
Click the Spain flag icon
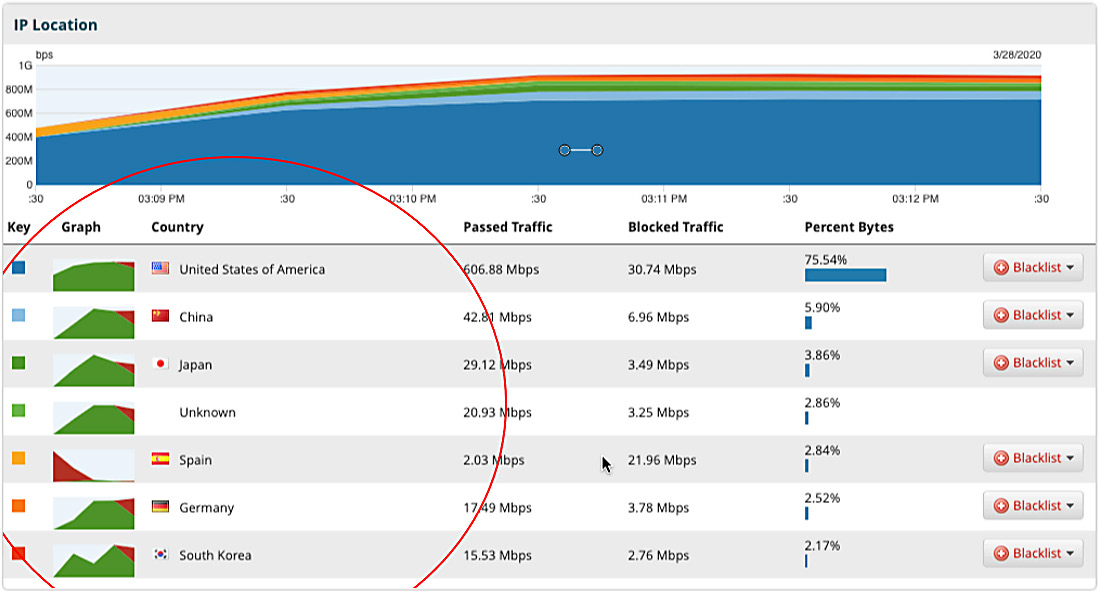click(x=160, y=459)
